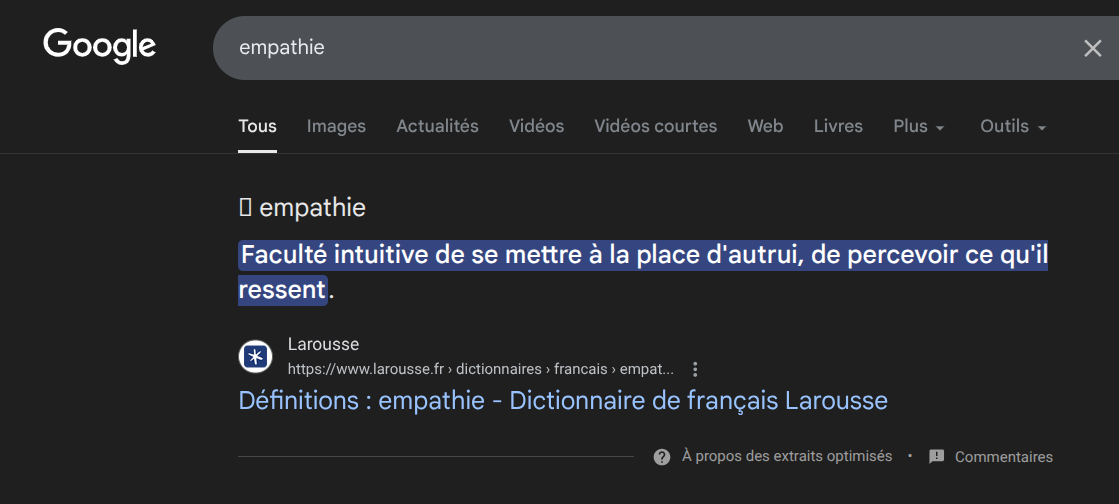
Task: Click the audio icon beside the empathie heading
Action: point(245,207)
